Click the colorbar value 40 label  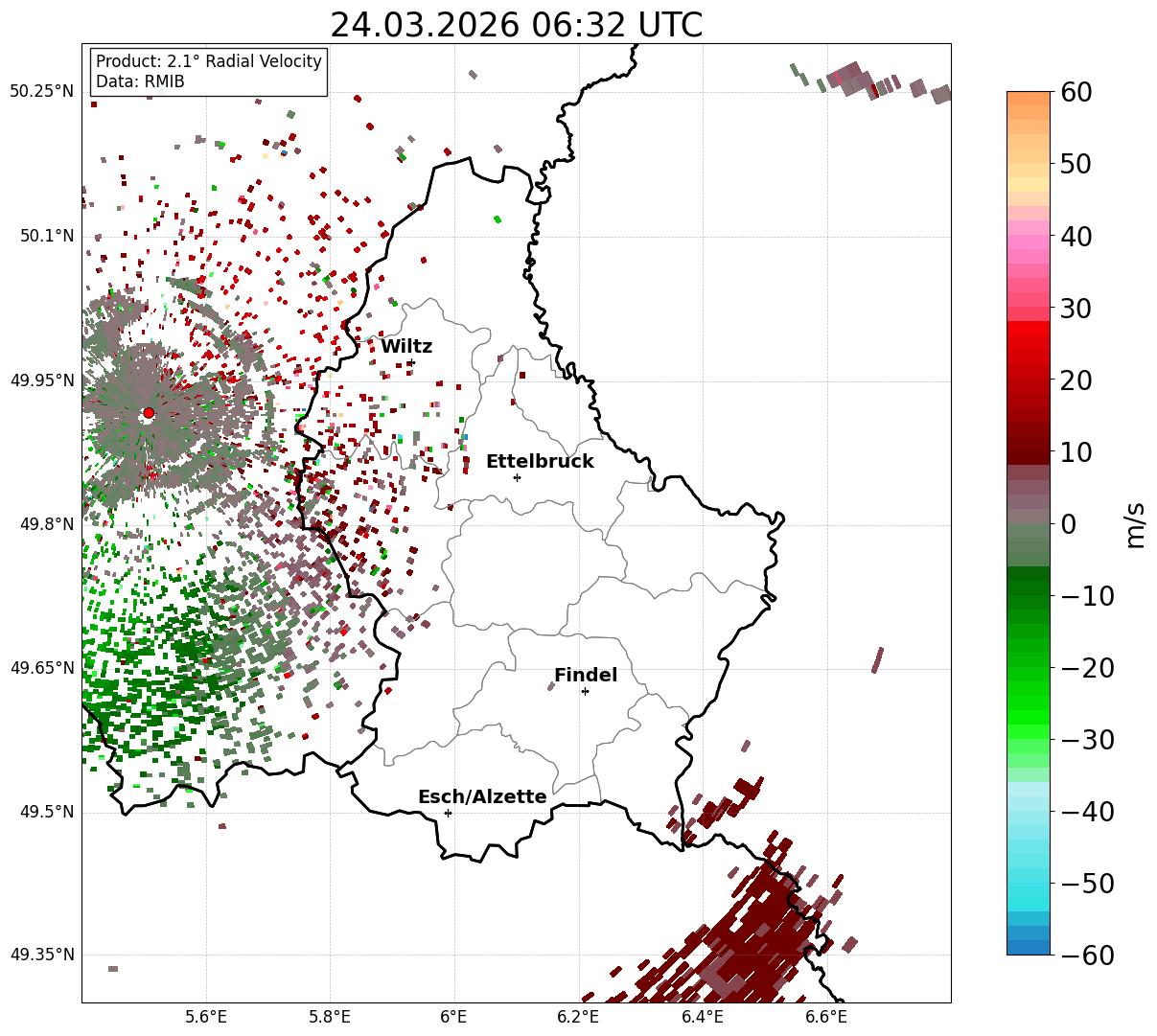1076,236
